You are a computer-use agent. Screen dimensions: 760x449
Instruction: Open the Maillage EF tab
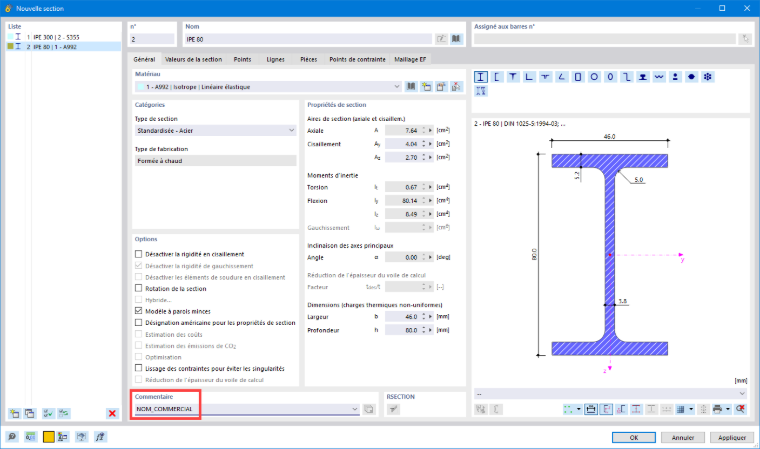pos(410,59)
